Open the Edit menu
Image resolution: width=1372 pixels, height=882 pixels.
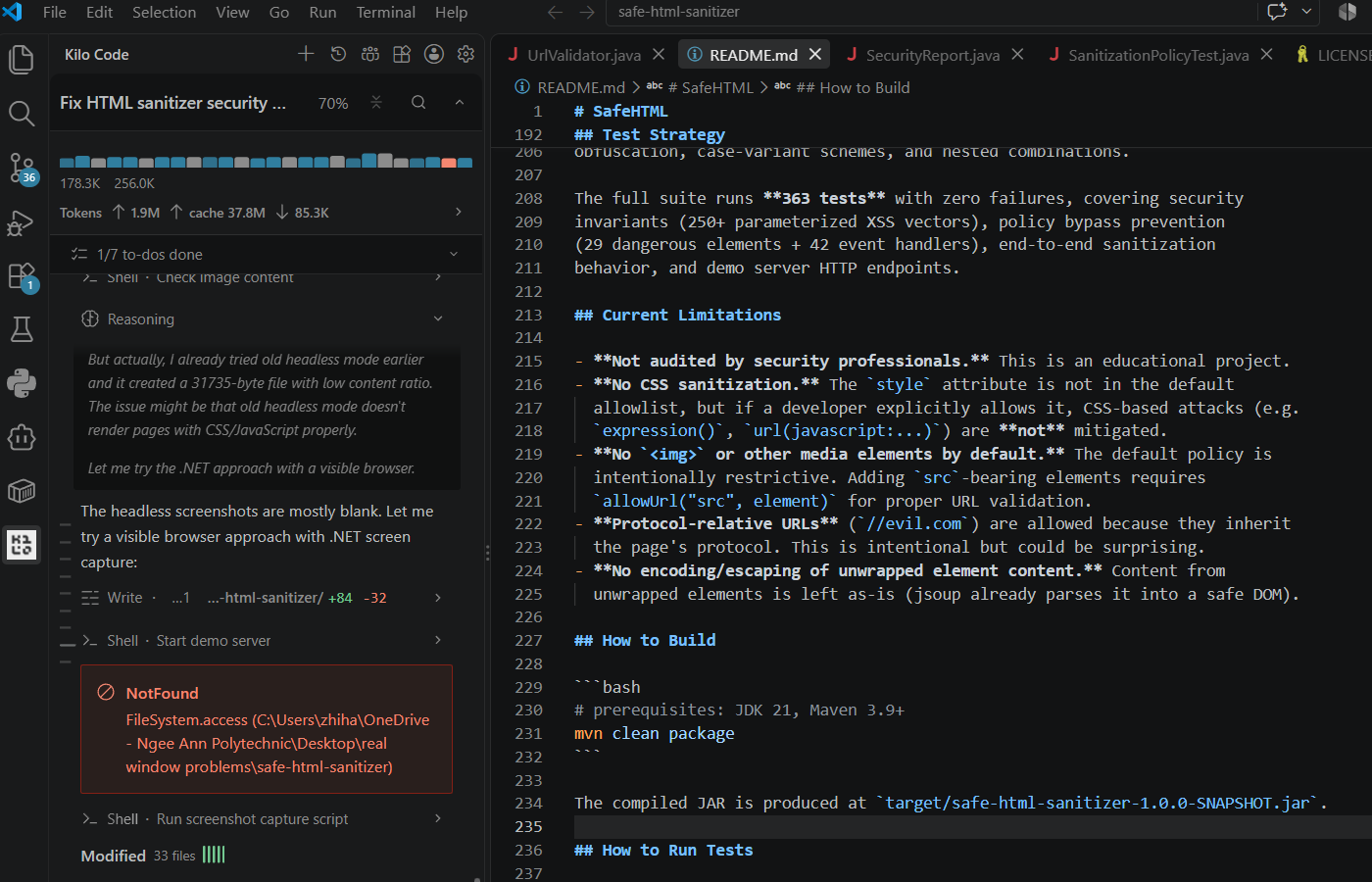click(x=99, y=12)
